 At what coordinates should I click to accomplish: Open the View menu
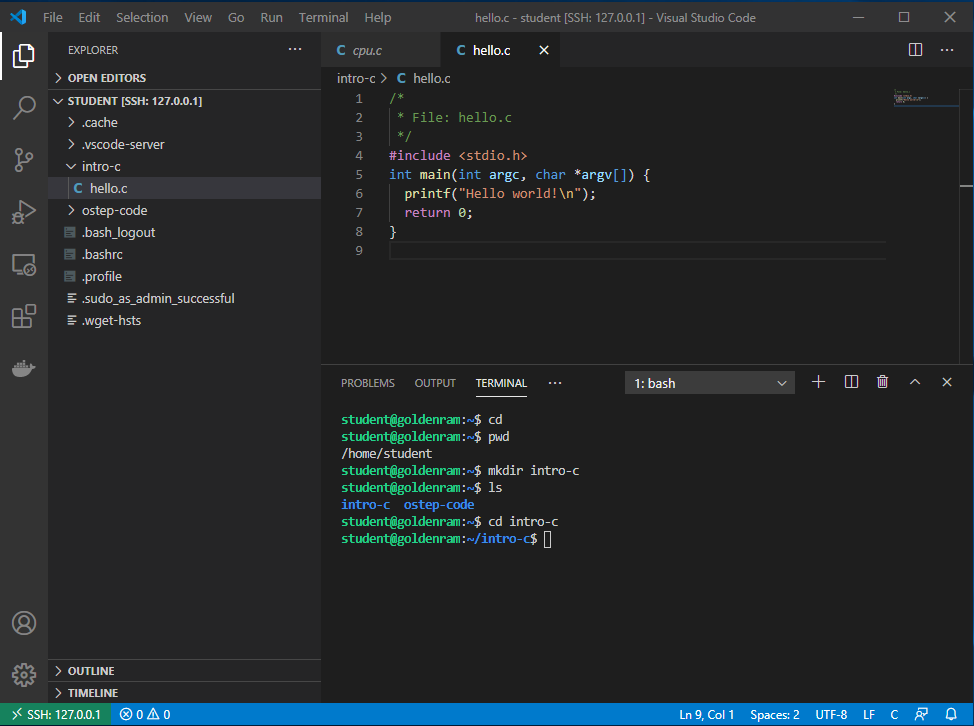click(x=198, y=17)
